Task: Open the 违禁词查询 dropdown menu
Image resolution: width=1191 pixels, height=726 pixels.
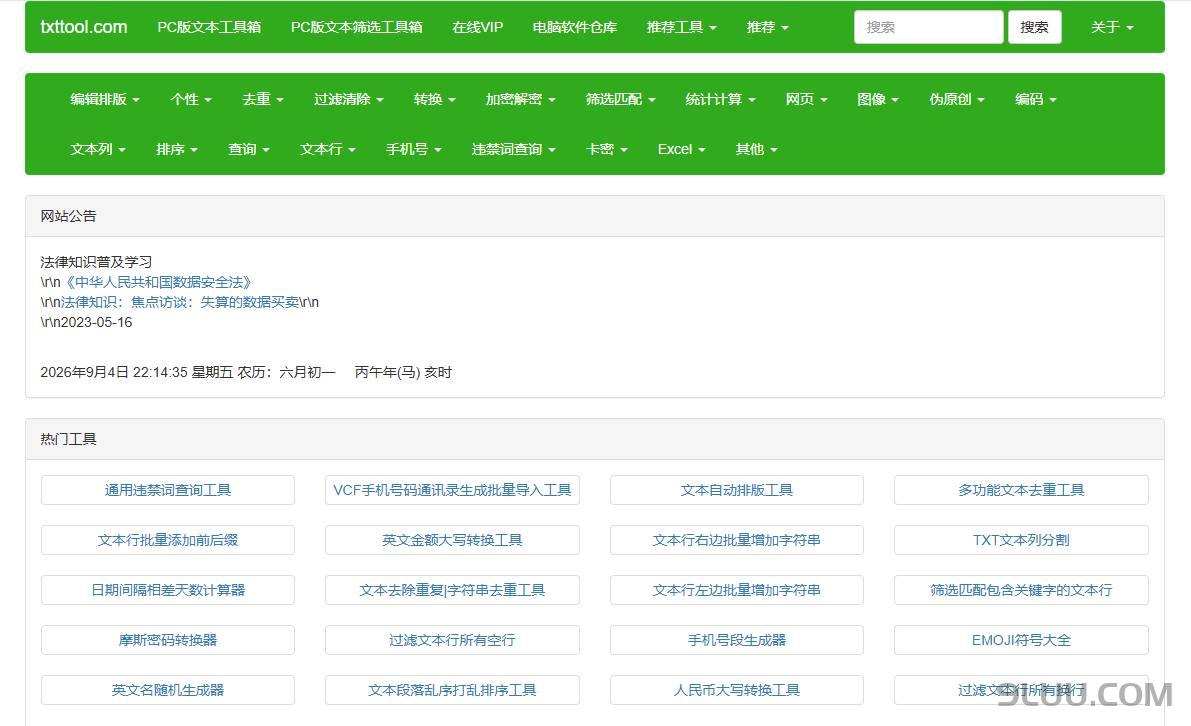Action: [513, 149]
